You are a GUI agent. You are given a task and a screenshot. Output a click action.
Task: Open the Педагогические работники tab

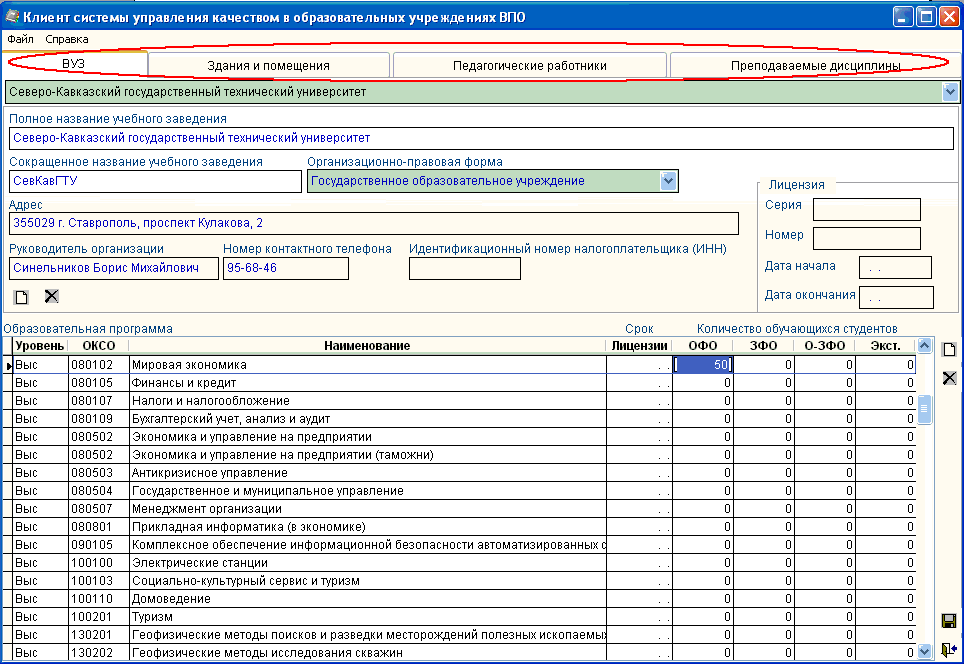coord(529,66)
